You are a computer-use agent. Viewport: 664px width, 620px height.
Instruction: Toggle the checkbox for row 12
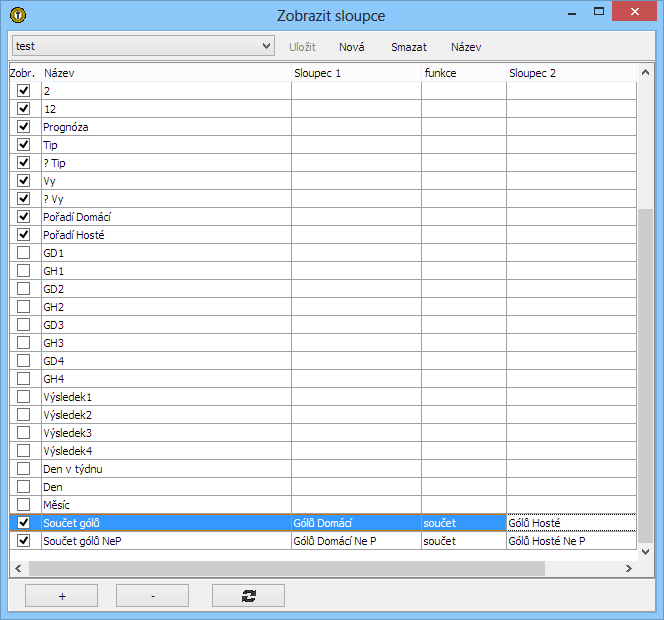pos(23,108)
